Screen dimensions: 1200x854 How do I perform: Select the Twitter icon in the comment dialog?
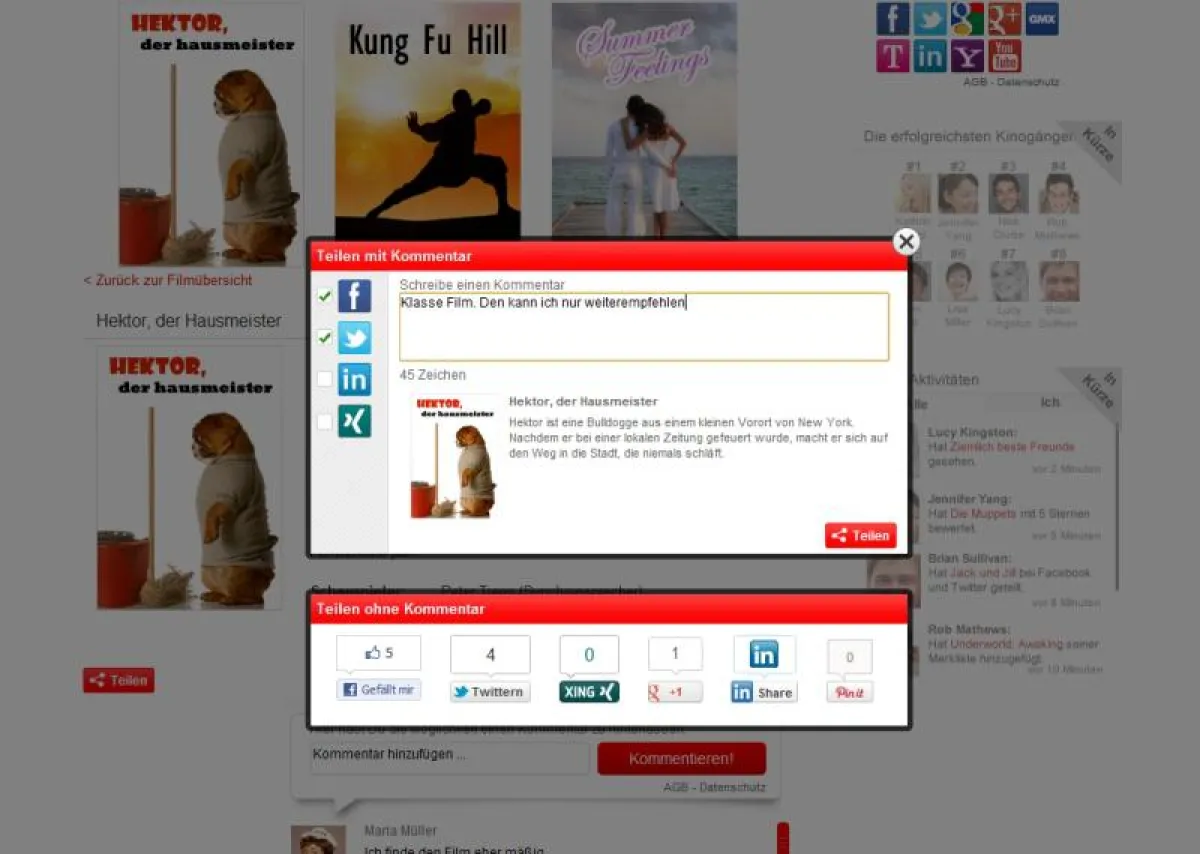pyautogui.click(x=354, y=338)
